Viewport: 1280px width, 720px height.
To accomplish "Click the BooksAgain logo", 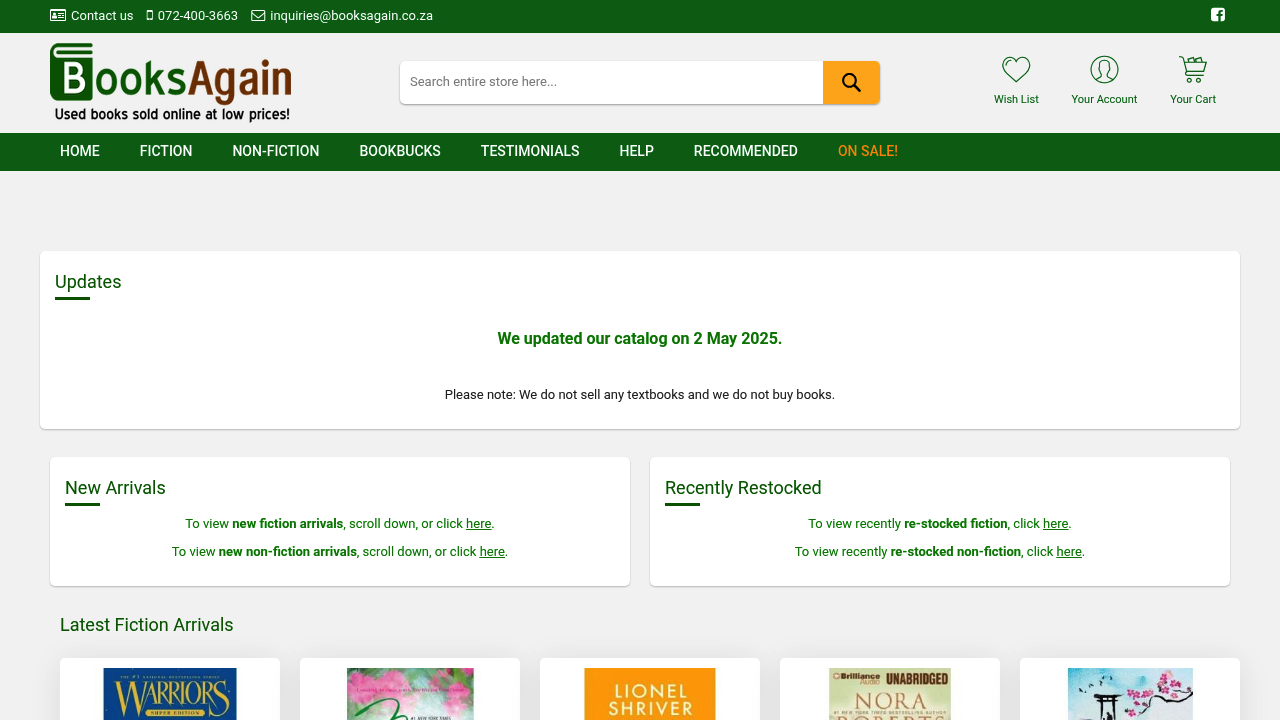I will [171, 83].
